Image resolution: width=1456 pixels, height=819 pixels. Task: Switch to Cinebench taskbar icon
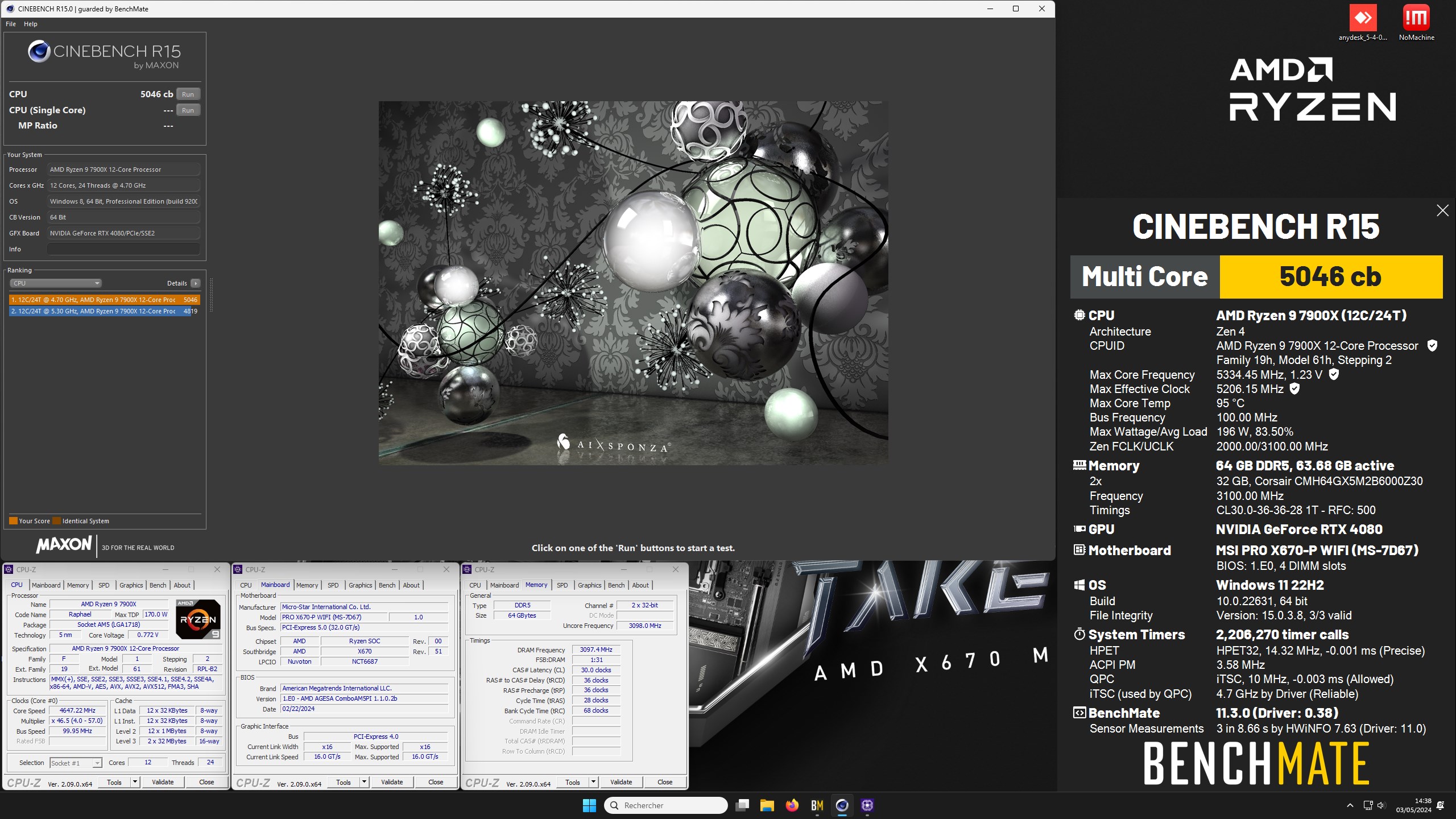point(842,805)
